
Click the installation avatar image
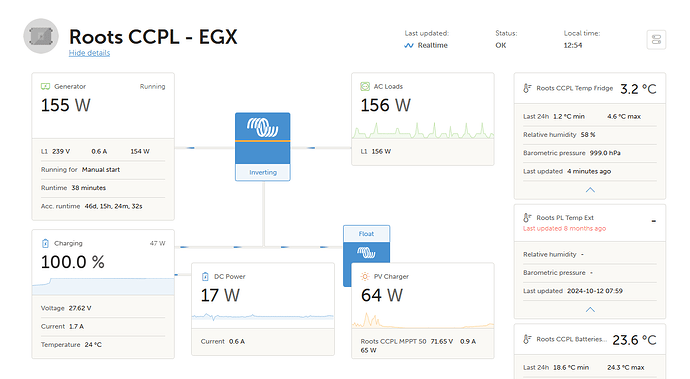41,36
